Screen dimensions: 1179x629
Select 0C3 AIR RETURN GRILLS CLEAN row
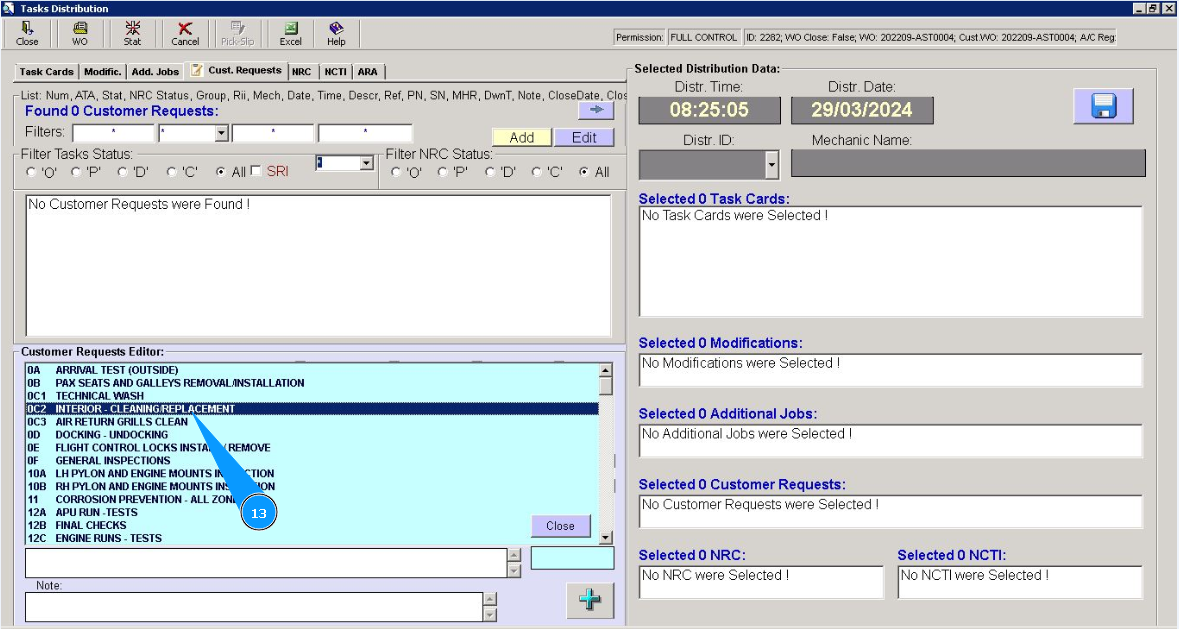click(x=312, y=422)
